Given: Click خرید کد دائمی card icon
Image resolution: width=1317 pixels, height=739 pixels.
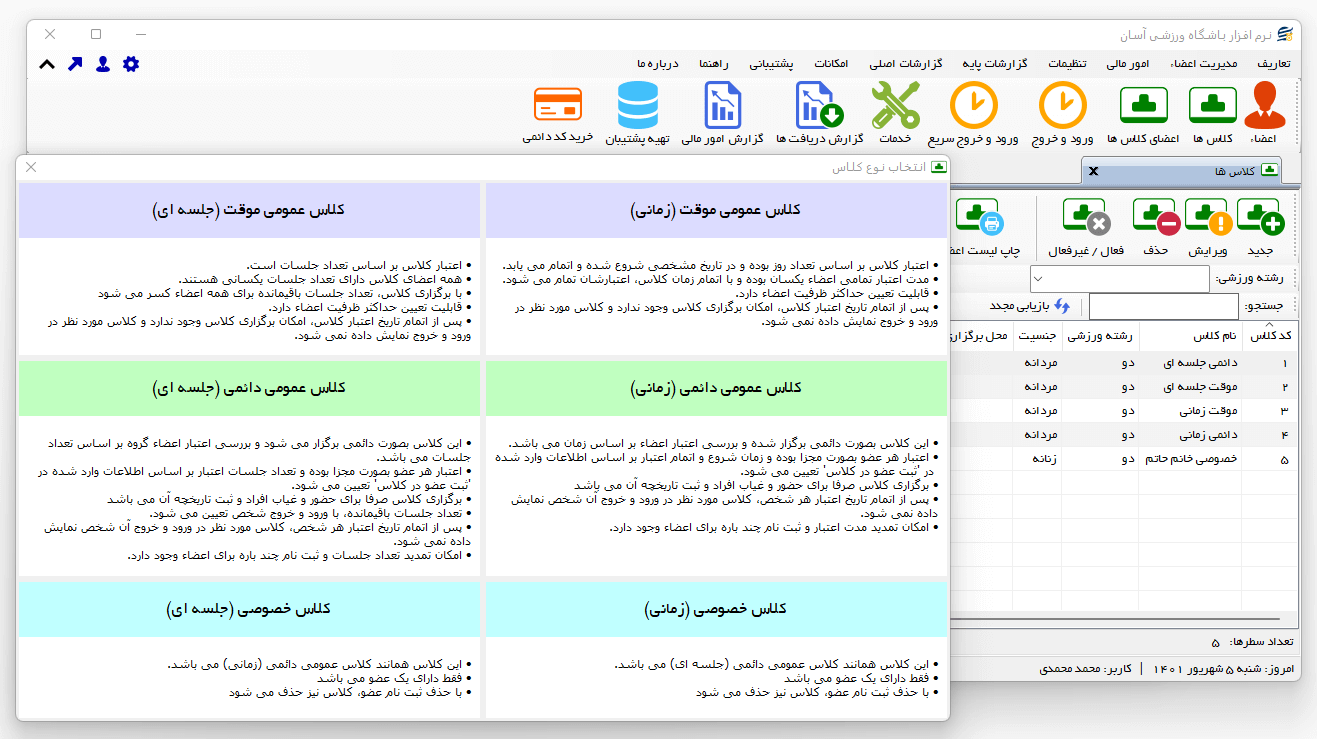Looking at the screenshot, I should coord(558,113).
